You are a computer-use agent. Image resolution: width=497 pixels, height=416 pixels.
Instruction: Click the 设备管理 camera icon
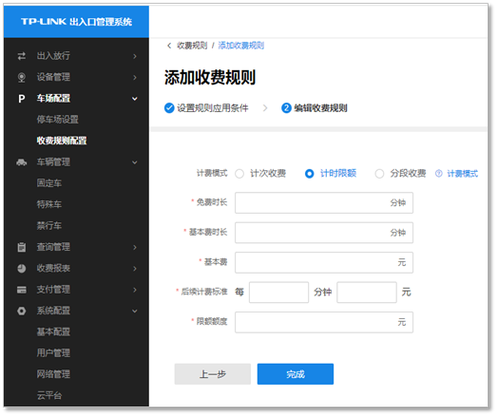[22, 77]
